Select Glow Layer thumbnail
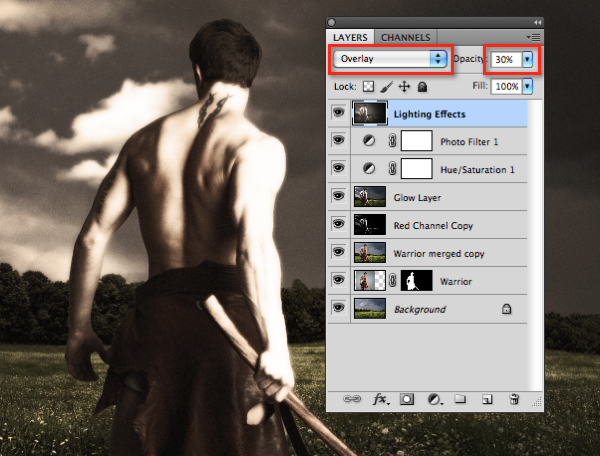This screenshot has width=600, height=456. [x=370, y=196]
